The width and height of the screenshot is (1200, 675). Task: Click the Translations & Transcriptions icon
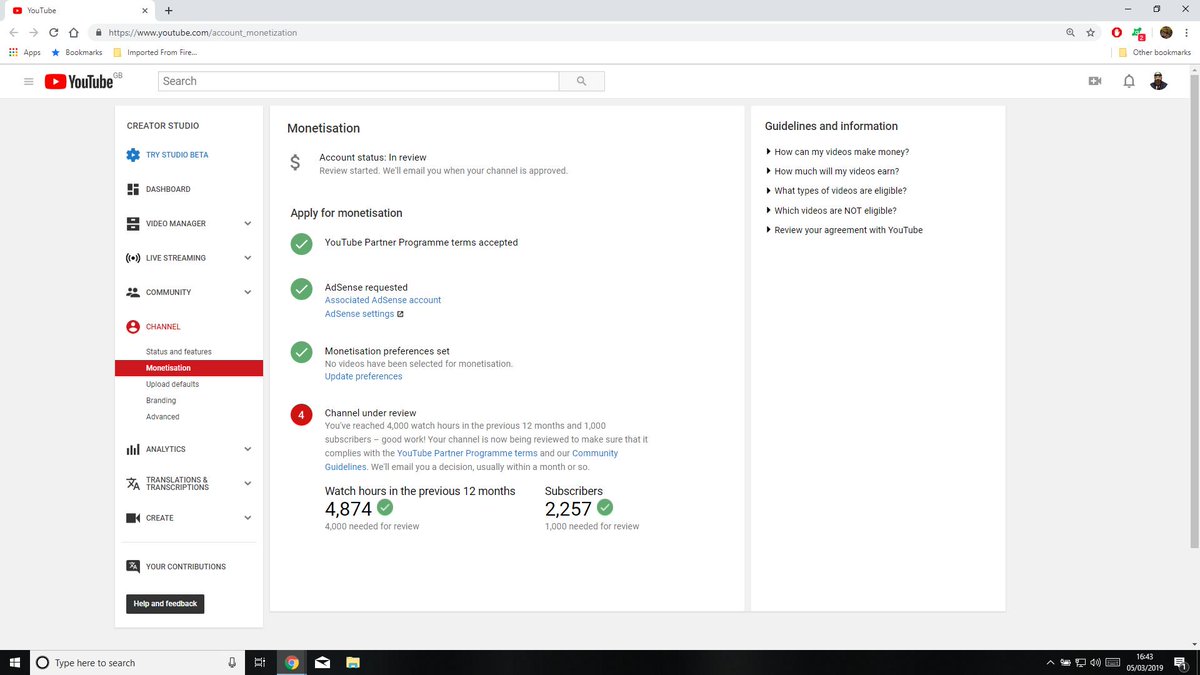click(133, 484)
